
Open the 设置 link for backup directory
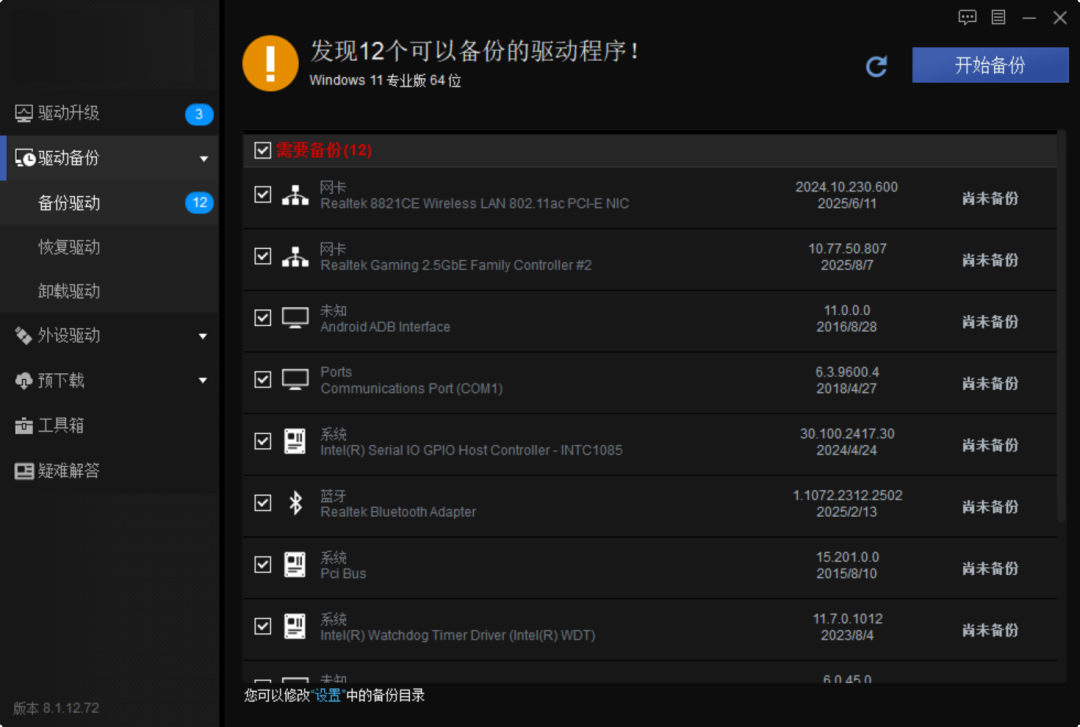pos(328,695)
